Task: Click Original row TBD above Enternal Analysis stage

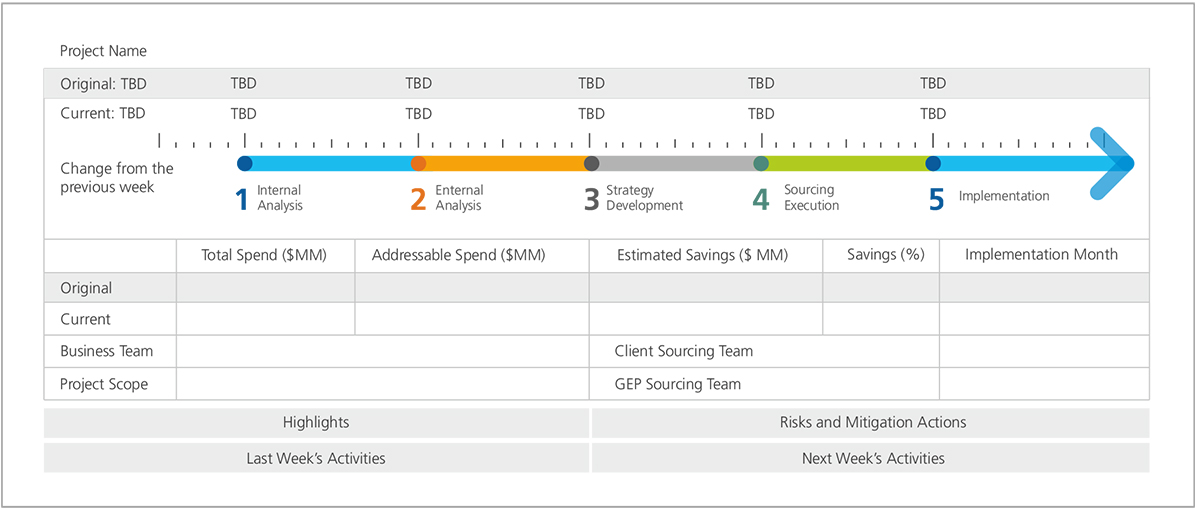Action: click(x=418, y=84)
